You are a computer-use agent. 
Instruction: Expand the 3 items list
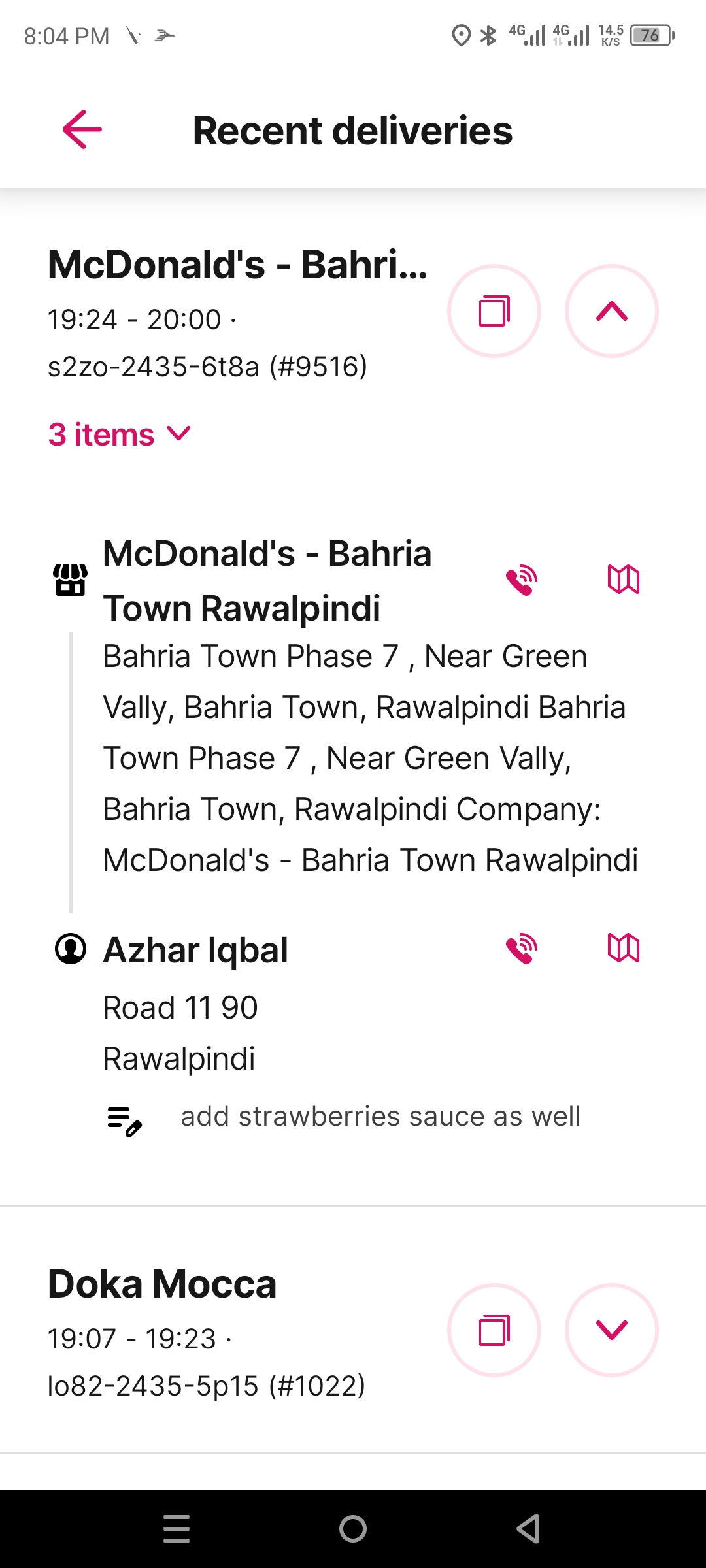coord(120,434)
